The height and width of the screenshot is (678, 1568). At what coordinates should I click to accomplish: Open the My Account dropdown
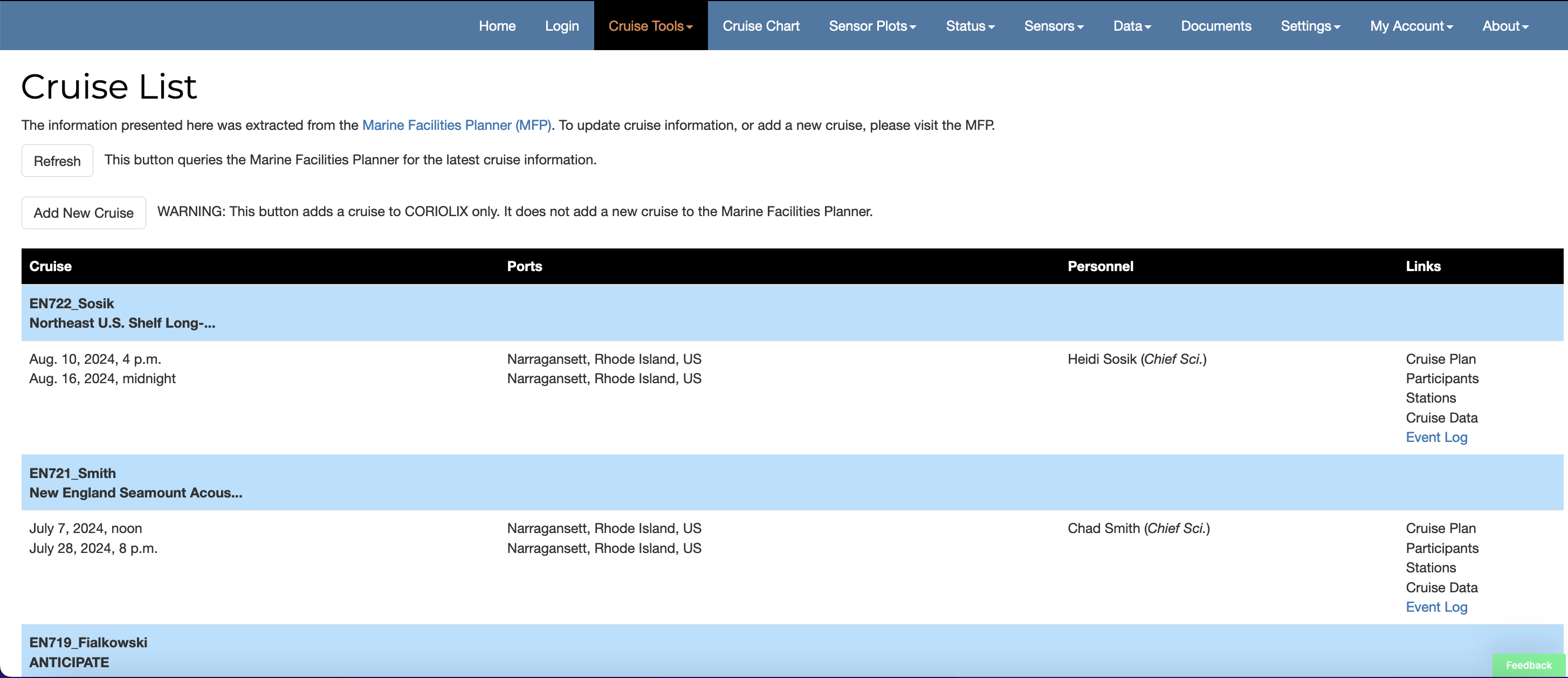pos(1411,25)
